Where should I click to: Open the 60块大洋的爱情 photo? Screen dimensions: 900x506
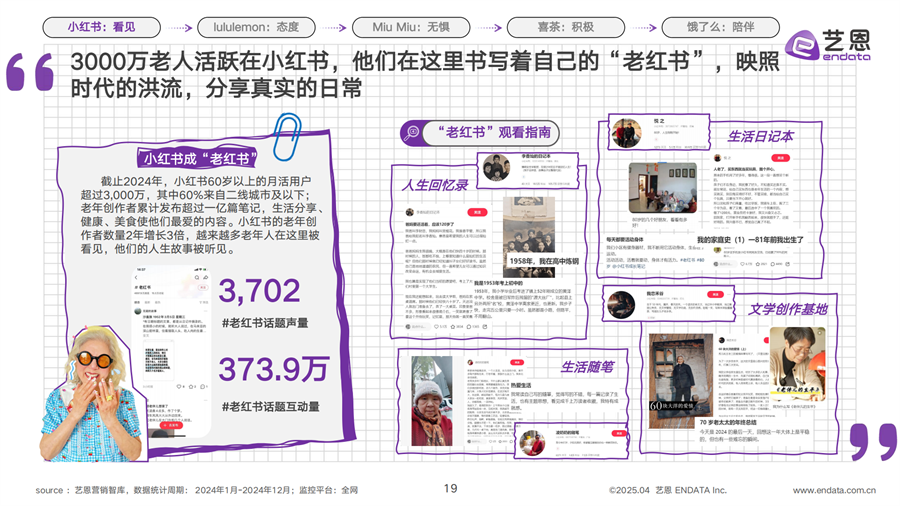tap(680, 381)
